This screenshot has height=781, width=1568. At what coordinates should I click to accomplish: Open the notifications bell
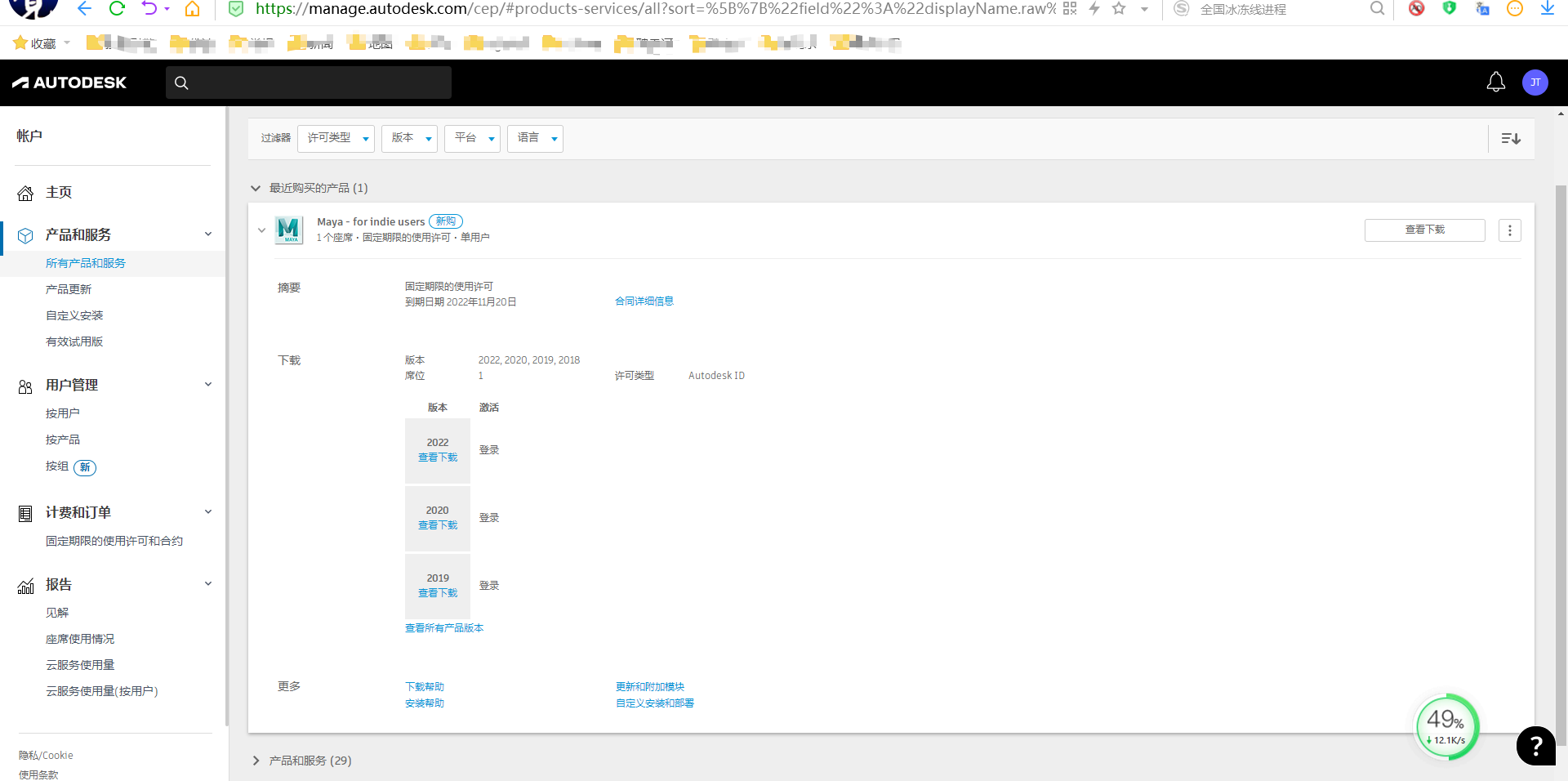[1495, 83]
